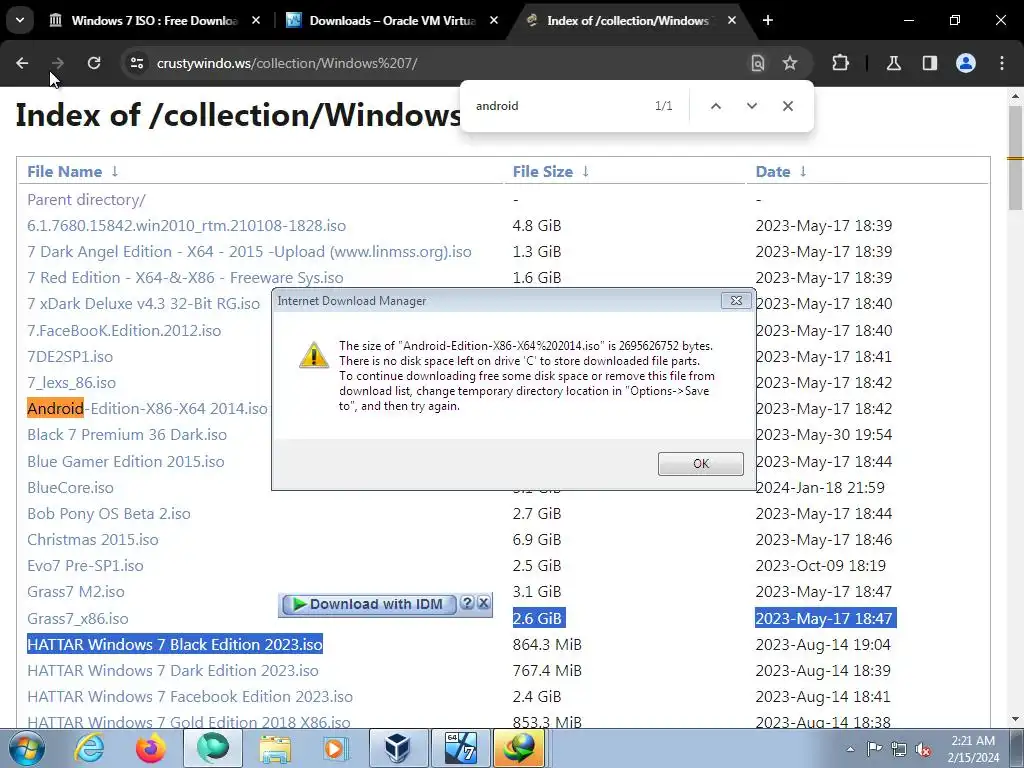This screenshot has height=768, width=1024.
Task: Open HATTAR Windows 7 Dark Edition 2023.iso
Action: tap(172, 671)
